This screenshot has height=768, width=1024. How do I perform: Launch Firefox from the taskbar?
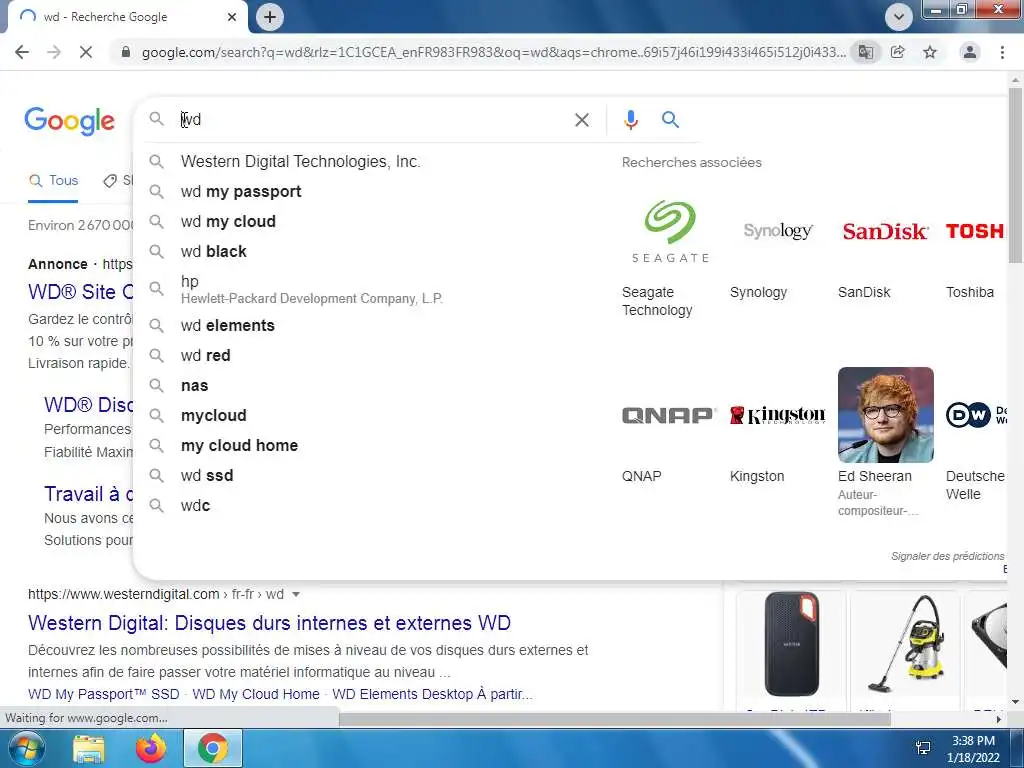pyautogui.click(x=151, y=749)
